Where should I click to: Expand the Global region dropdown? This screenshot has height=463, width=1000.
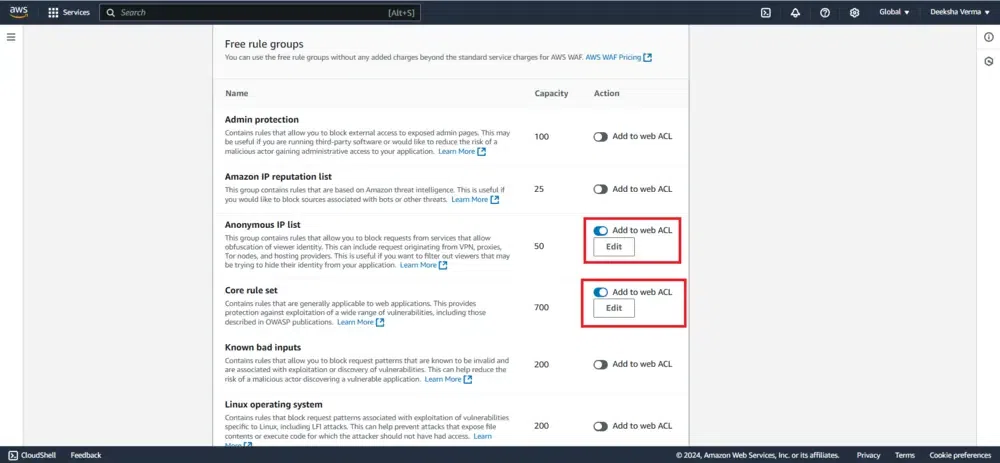tap(894, 12)
